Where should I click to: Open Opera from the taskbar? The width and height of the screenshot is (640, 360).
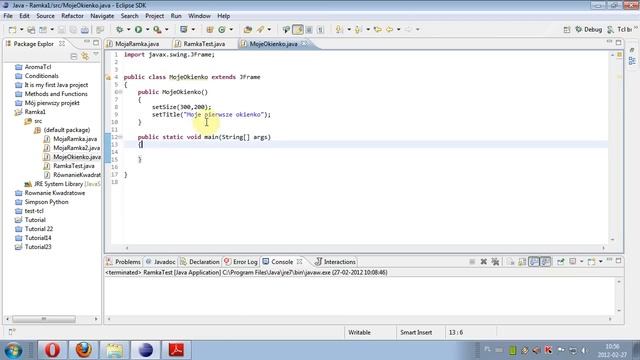52,350
